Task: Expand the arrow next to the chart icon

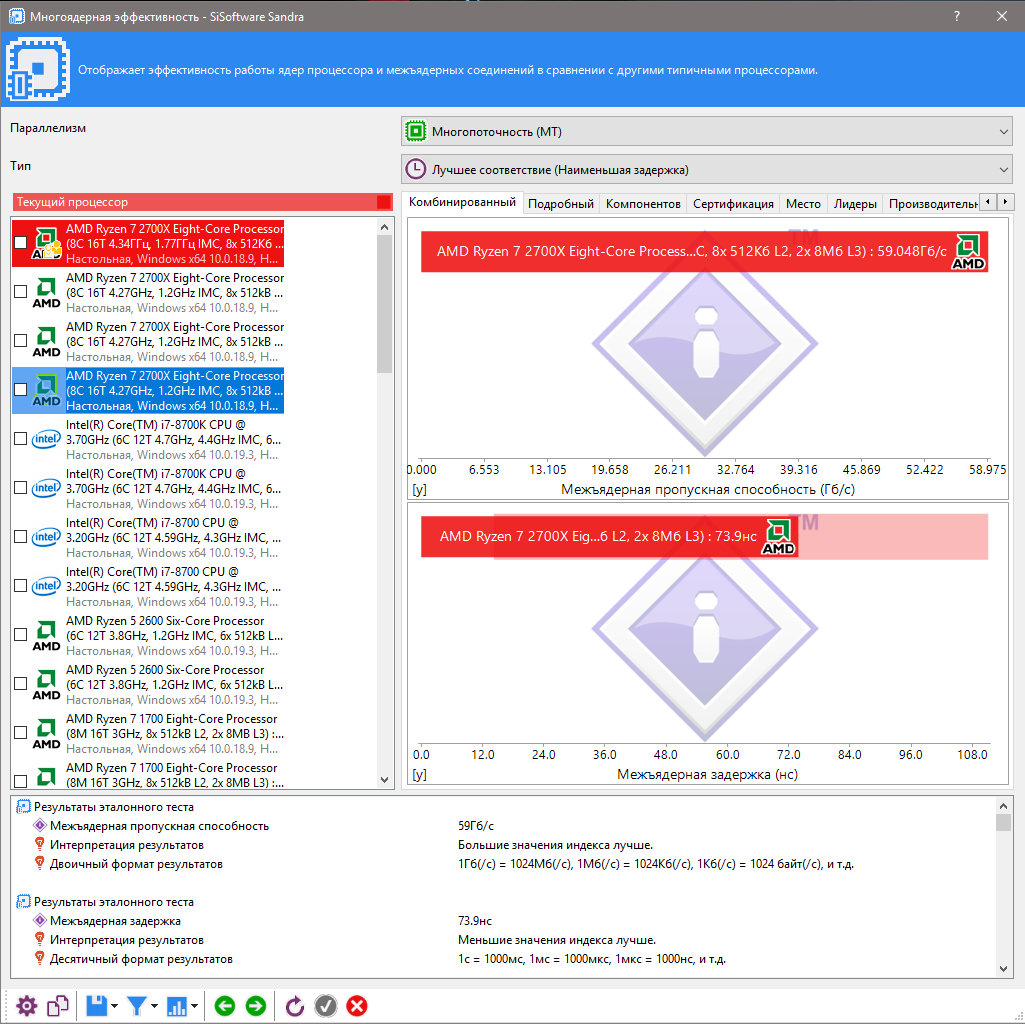Action: click(194, 1006)
